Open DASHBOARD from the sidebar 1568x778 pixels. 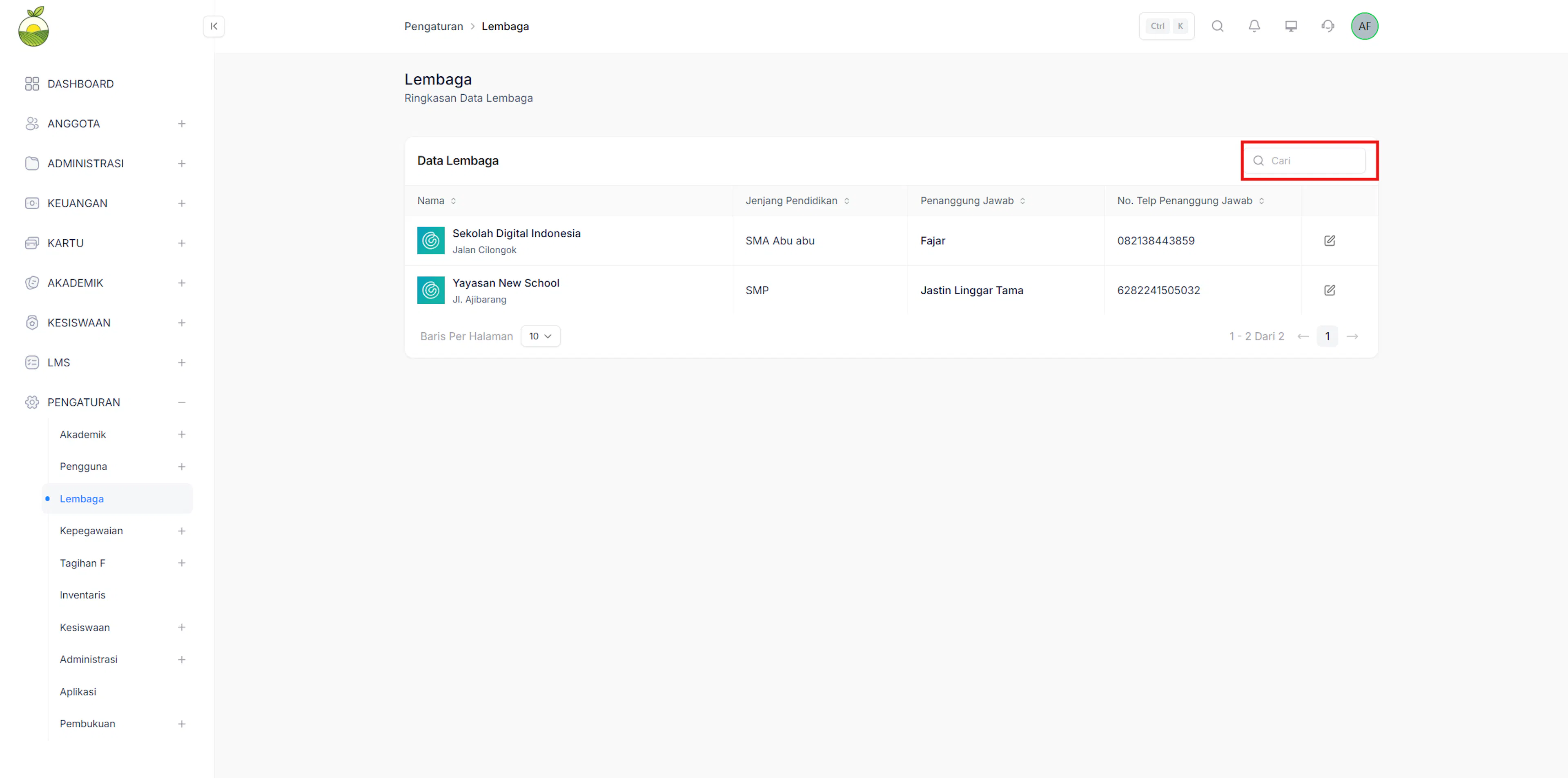pos(80,84)
